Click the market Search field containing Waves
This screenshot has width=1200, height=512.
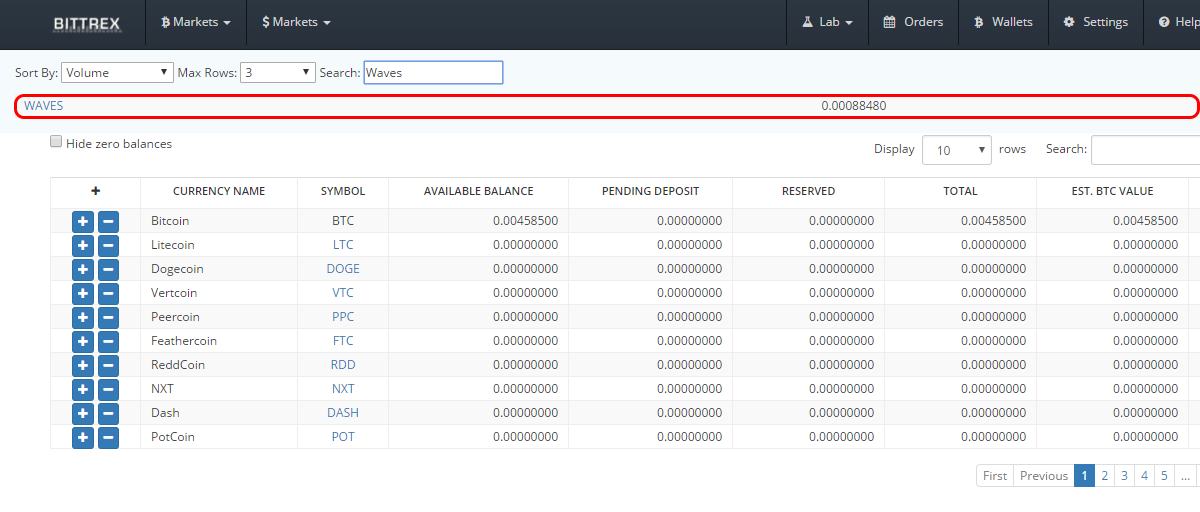(433, 72)
